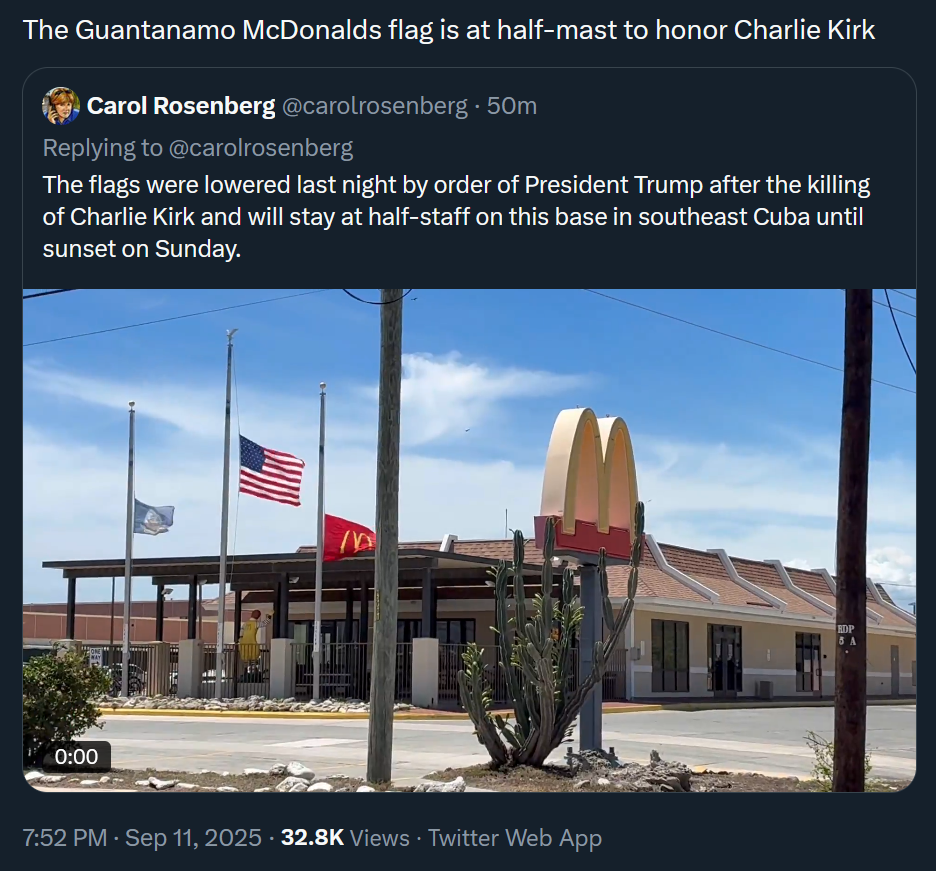936x871 pixels.
Task: Click the American flag in the video
Action: pos(271,471)
